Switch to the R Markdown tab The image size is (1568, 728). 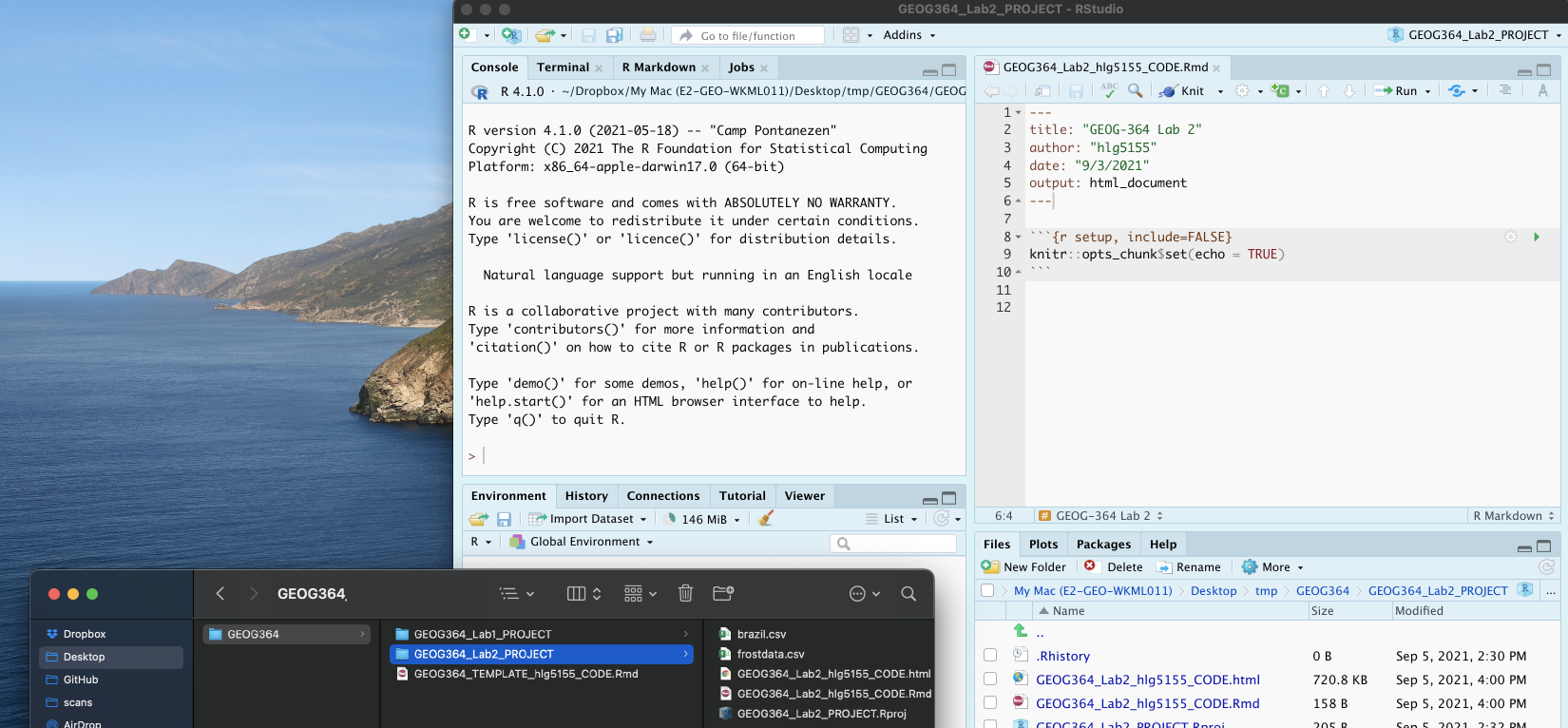pos(659,67)
